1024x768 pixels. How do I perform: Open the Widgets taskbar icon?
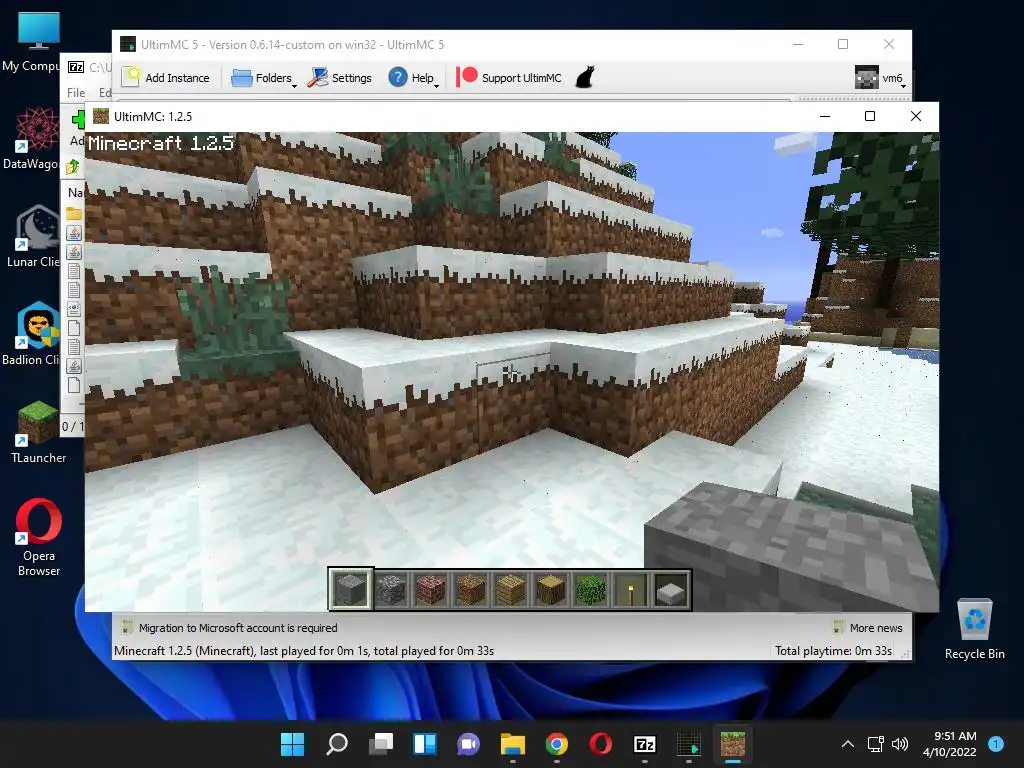[x=424, y=744]
